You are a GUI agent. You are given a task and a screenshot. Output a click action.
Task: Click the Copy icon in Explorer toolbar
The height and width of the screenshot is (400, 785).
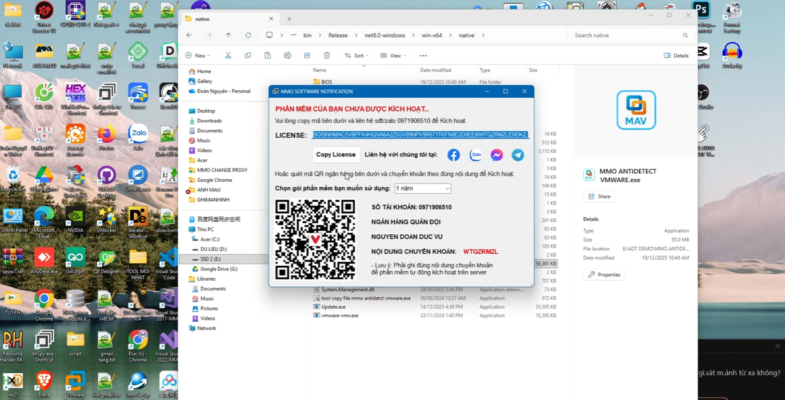(248, 56)
